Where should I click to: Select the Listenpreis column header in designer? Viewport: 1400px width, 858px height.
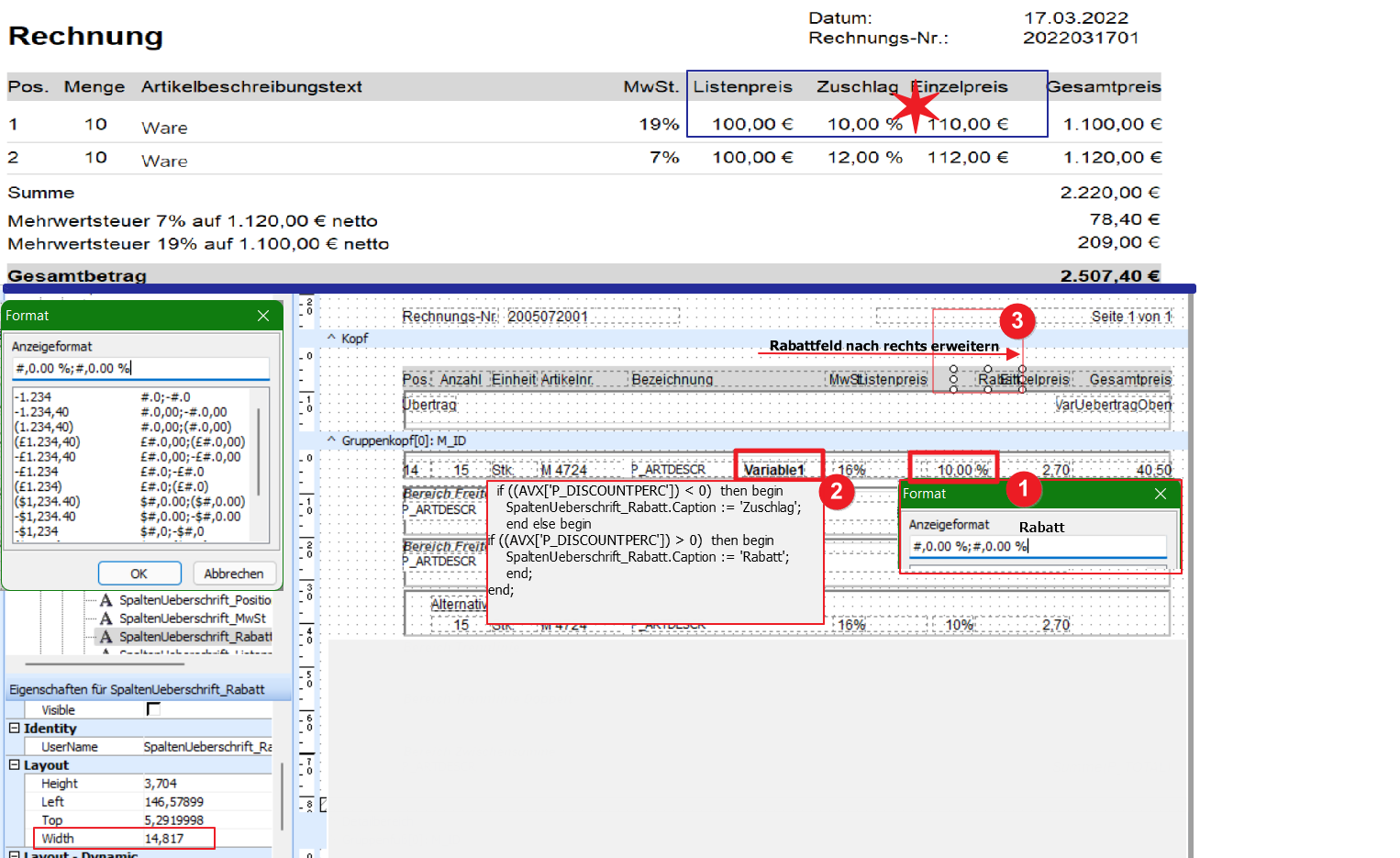(x=894, y=380)
